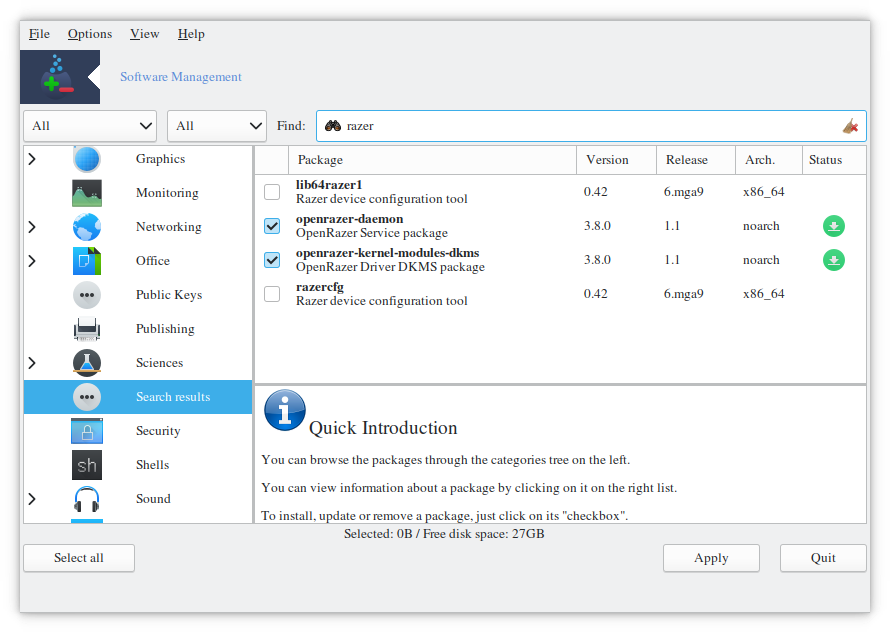Click the Sciences category flask icon
890x633 pixels.
pos(87,363)
